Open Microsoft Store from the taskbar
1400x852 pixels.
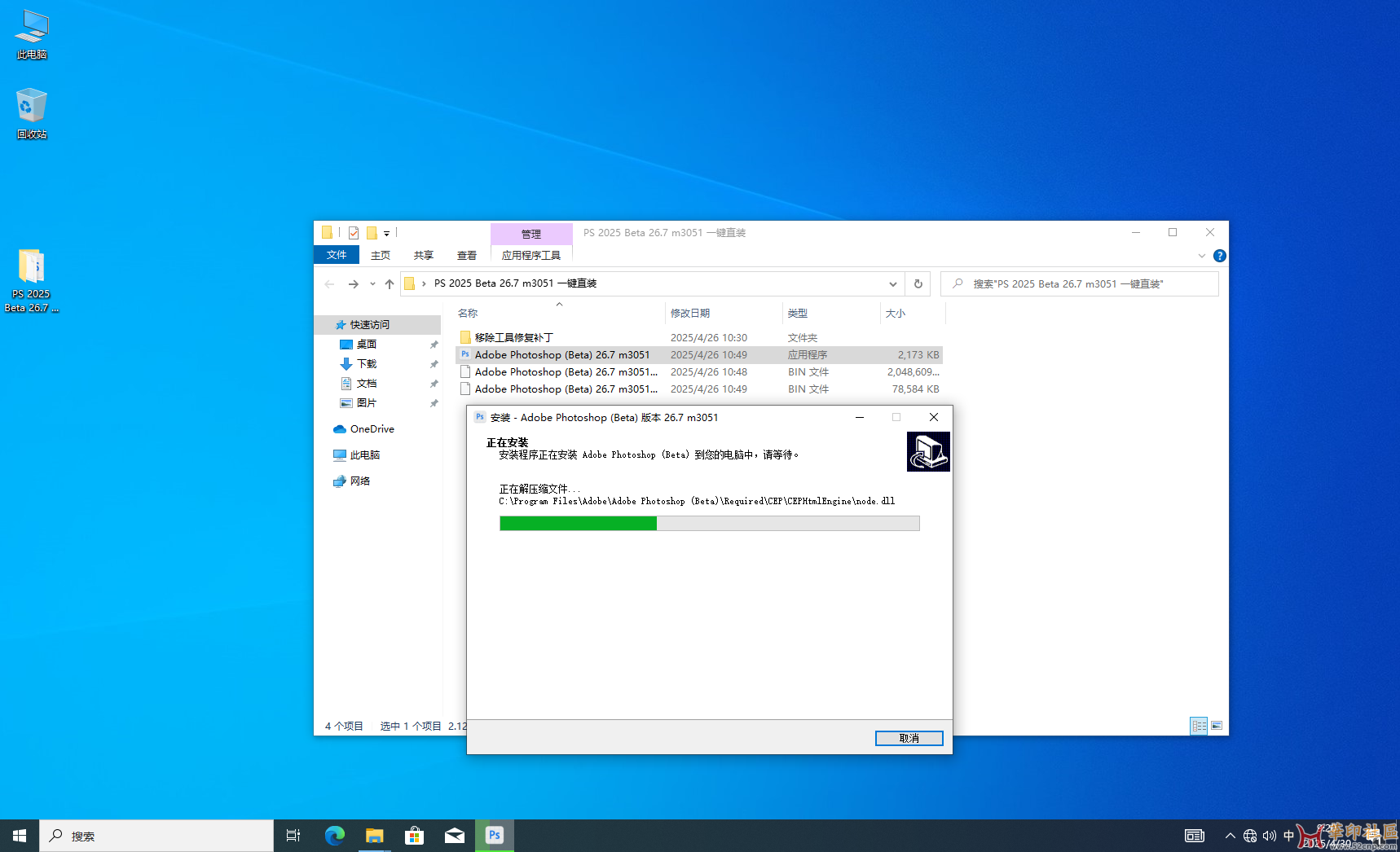click(x=414, y=836)
